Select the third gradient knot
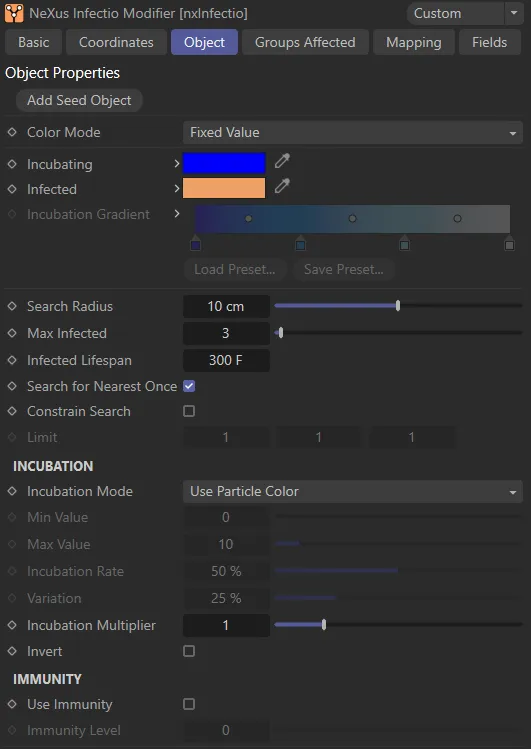Viewport: 531px width, 749px height. pos(404,244)
